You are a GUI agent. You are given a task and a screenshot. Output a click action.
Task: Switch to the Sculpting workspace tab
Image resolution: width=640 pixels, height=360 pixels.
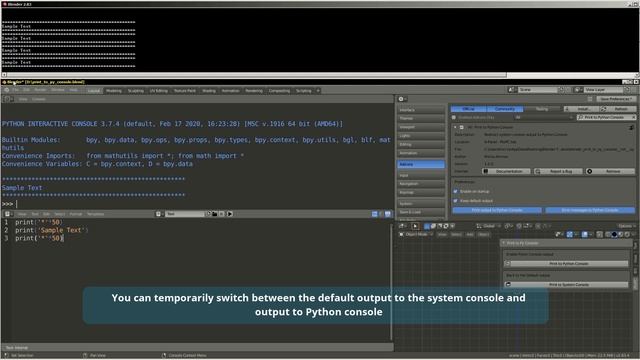click(x=136, y=91)
